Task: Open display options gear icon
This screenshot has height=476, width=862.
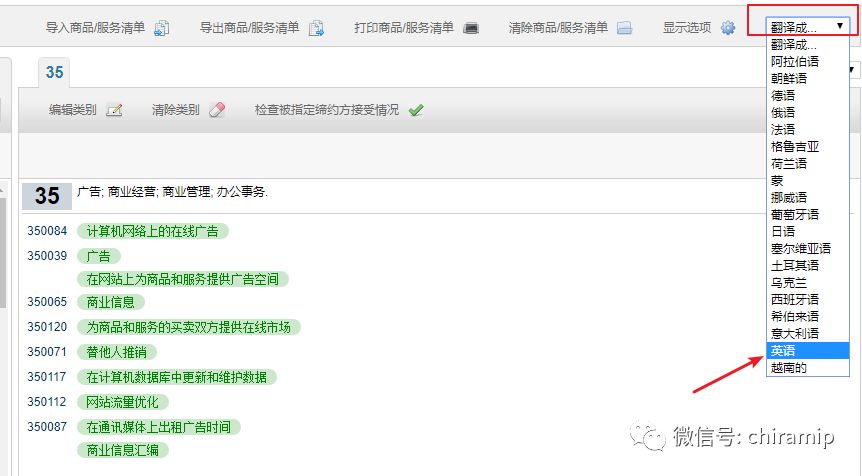Action: [x=728, y=27]
